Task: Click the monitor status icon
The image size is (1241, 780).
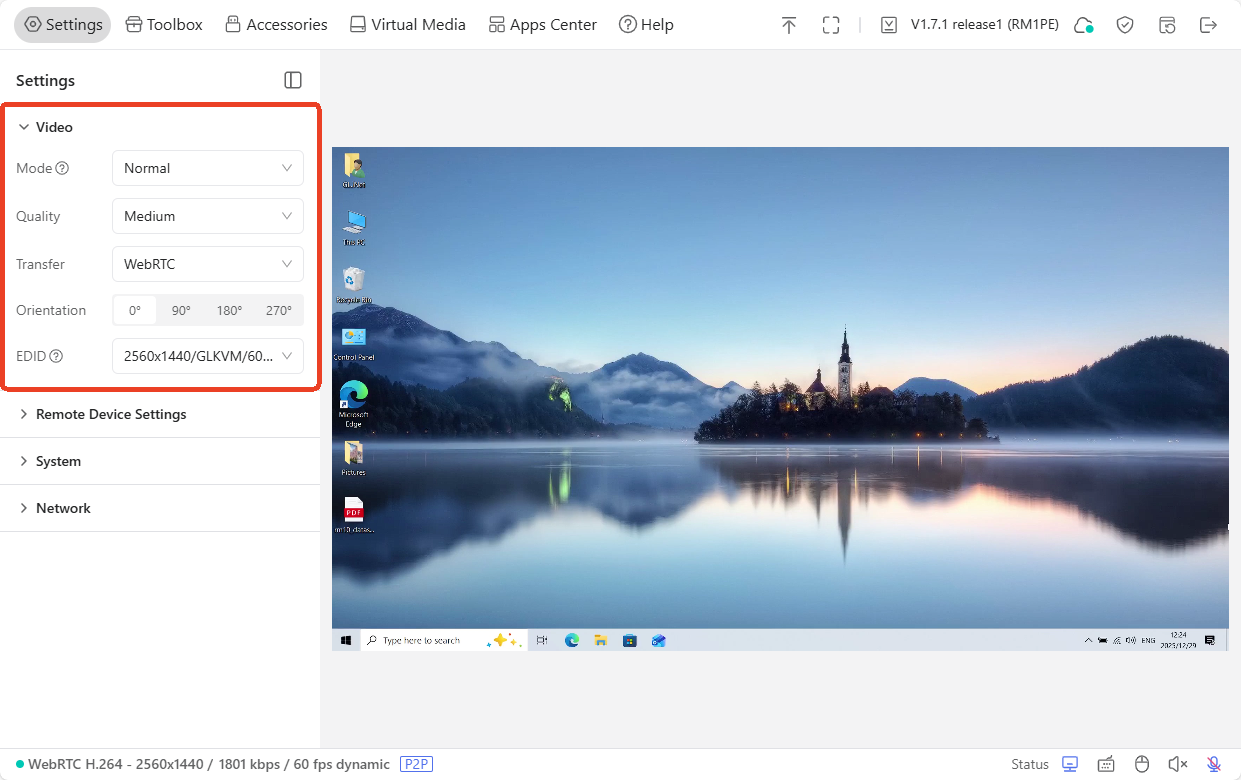Action: (x=1070, y=764)
